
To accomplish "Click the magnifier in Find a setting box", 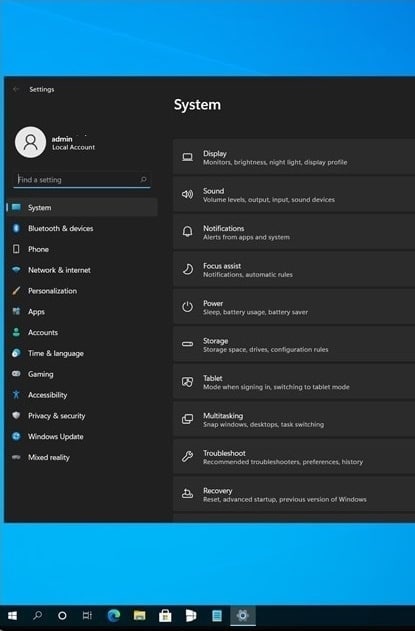I will click(x=143, y=179).
